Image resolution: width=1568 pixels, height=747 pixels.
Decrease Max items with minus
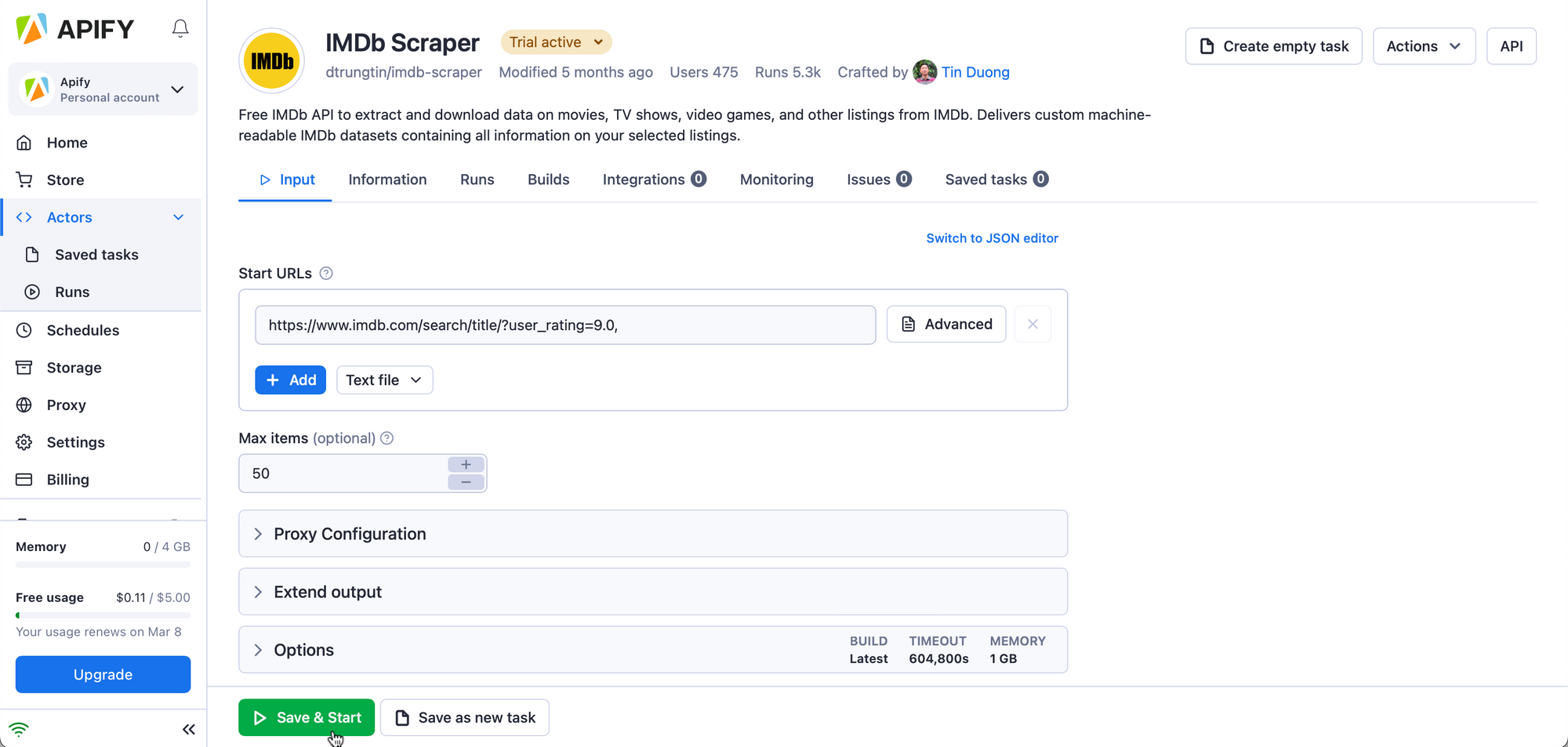pos(466,482)
